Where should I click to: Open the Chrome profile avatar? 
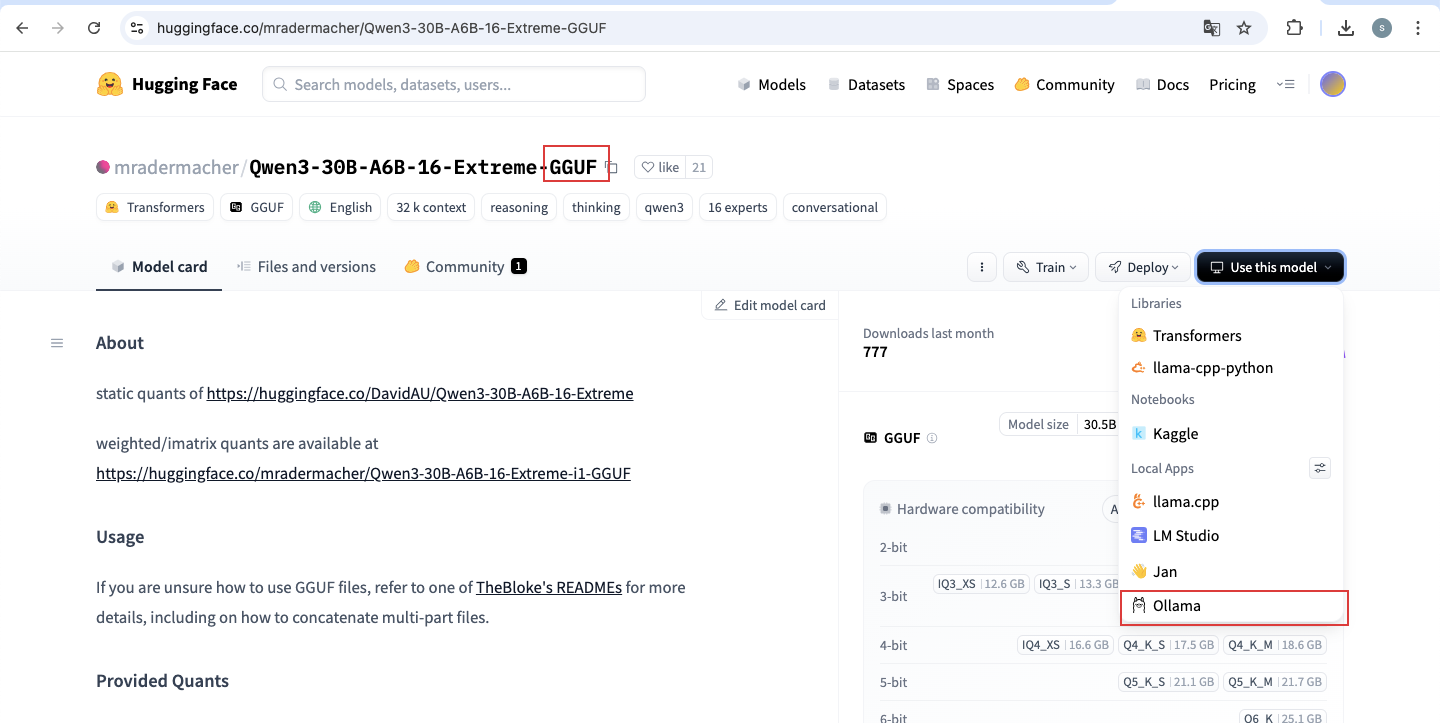pyautogui.click(x=1382, y=28)
